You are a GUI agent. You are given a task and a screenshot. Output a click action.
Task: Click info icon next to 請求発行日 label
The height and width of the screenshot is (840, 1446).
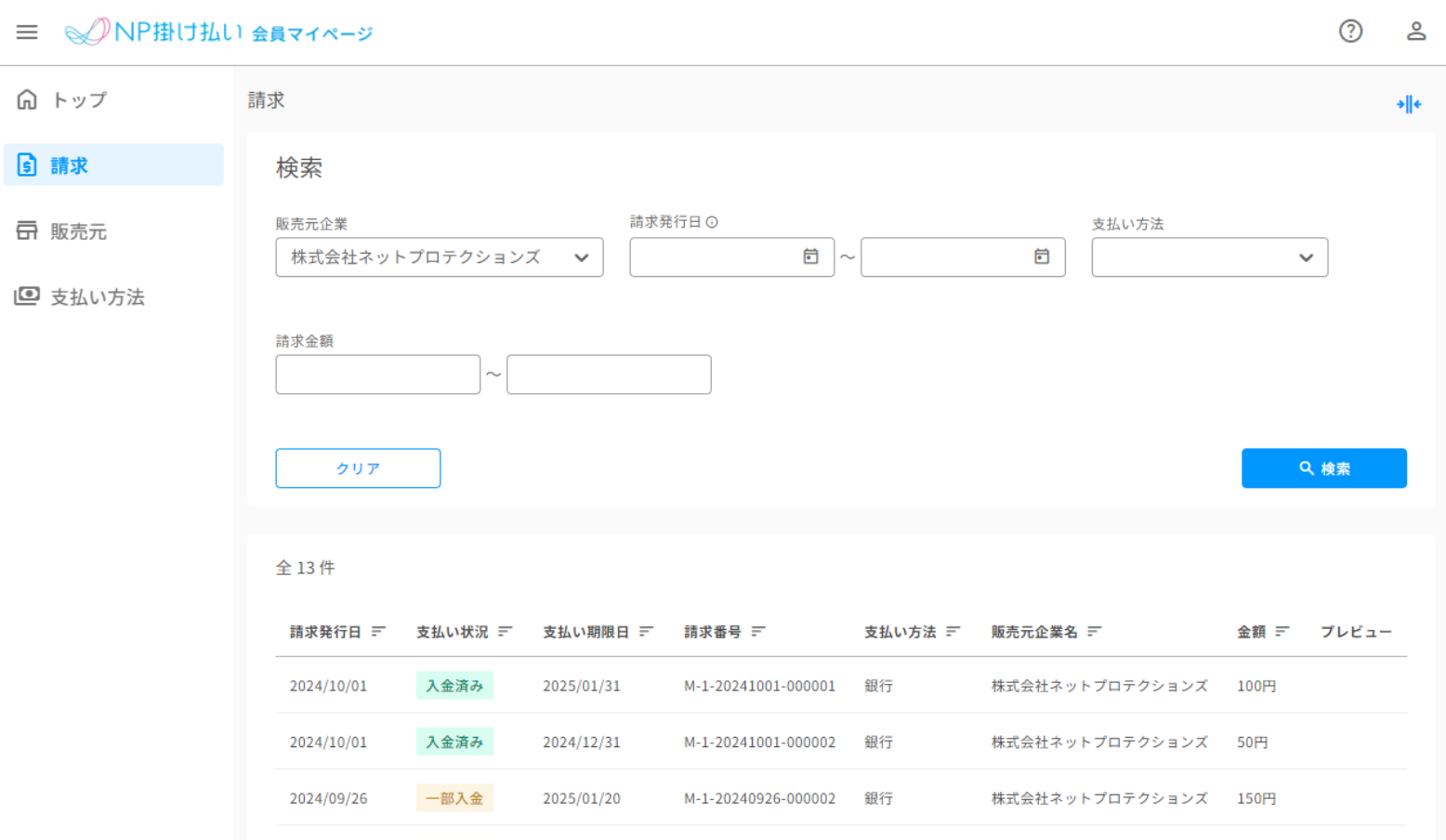pos(712,222)
